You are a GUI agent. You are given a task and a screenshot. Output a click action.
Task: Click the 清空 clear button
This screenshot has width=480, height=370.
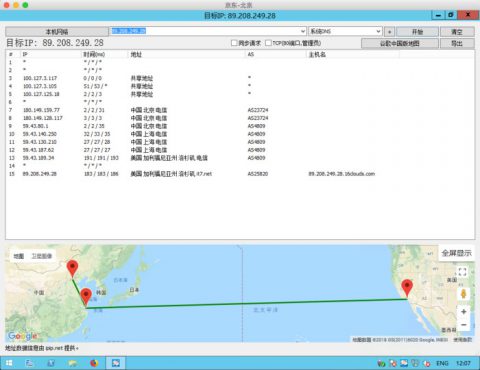pyautogui.click(x=457, y=32)
